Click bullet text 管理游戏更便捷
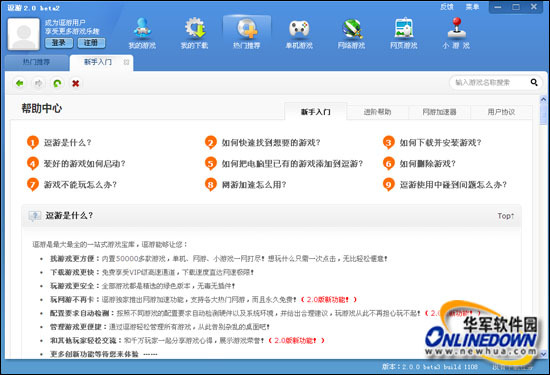The width and height of the screenshot is (550, 375). (76, 327)
